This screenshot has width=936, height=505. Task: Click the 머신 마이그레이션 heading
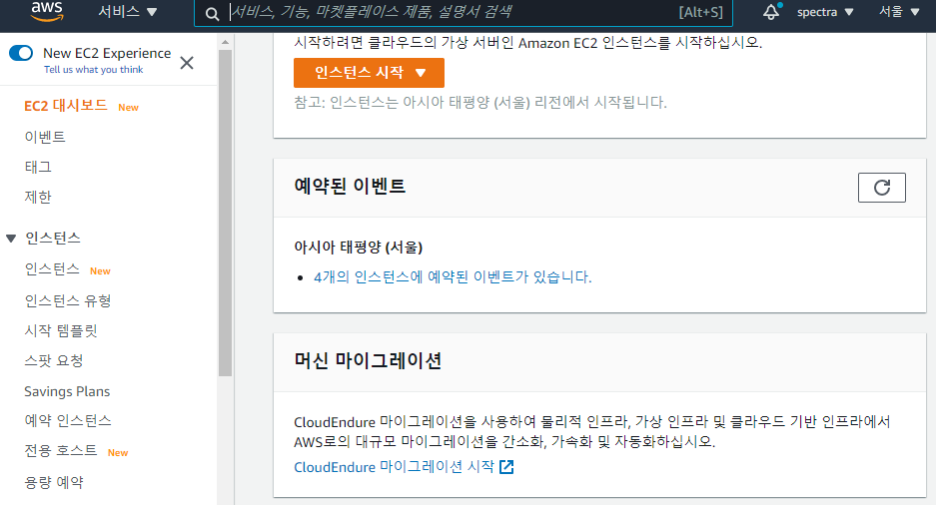pos(368,361)
